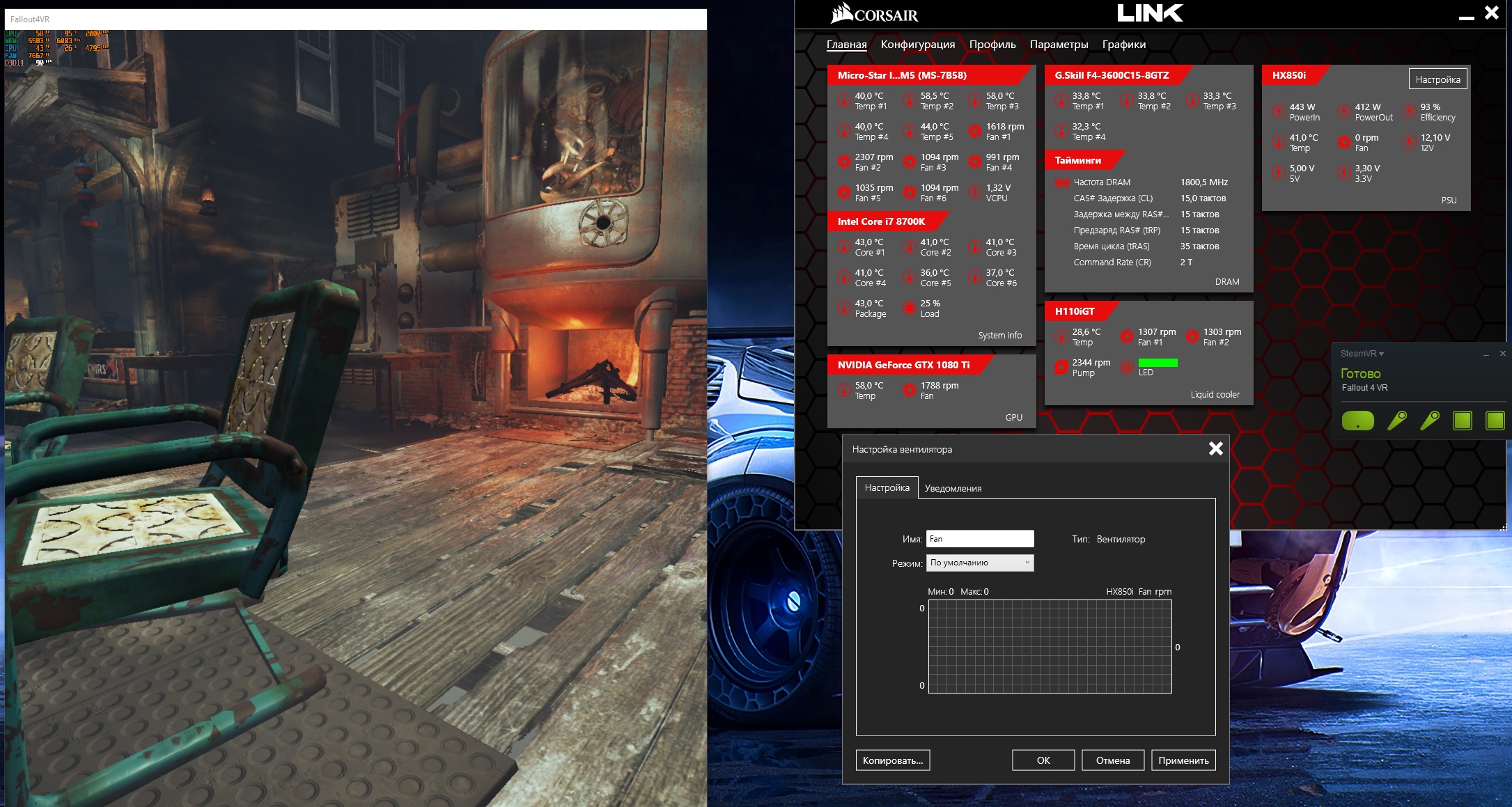
Task: Click the Имя input field containing Fan
Action: pyautogui.click(x=979, y=539)
